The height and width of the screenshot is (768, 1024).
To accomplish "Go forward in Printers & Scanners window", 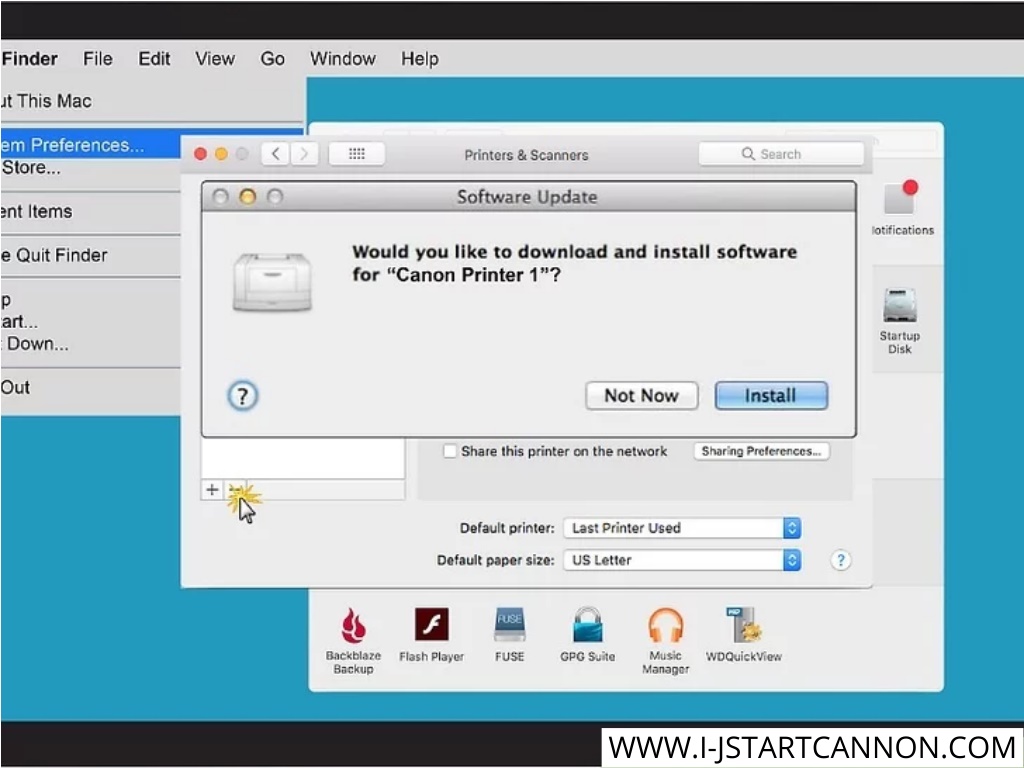I will coord(304,154).
